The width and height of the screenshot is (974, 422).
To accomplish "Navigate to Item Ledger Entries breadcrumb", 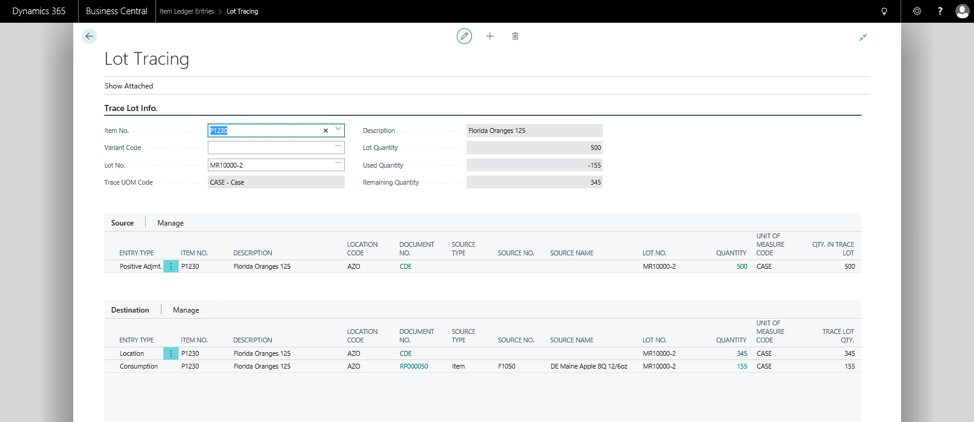I will point(186,11).
